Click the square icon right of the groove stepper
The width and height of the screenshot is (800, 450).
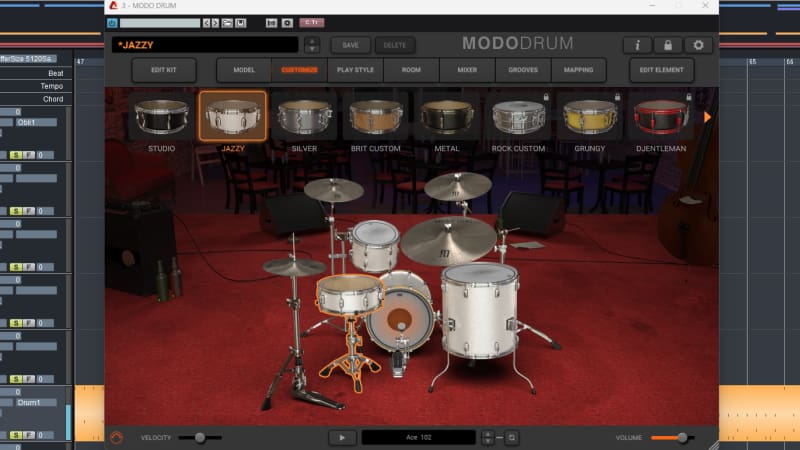pyautogui.click(x=512, y=437)
